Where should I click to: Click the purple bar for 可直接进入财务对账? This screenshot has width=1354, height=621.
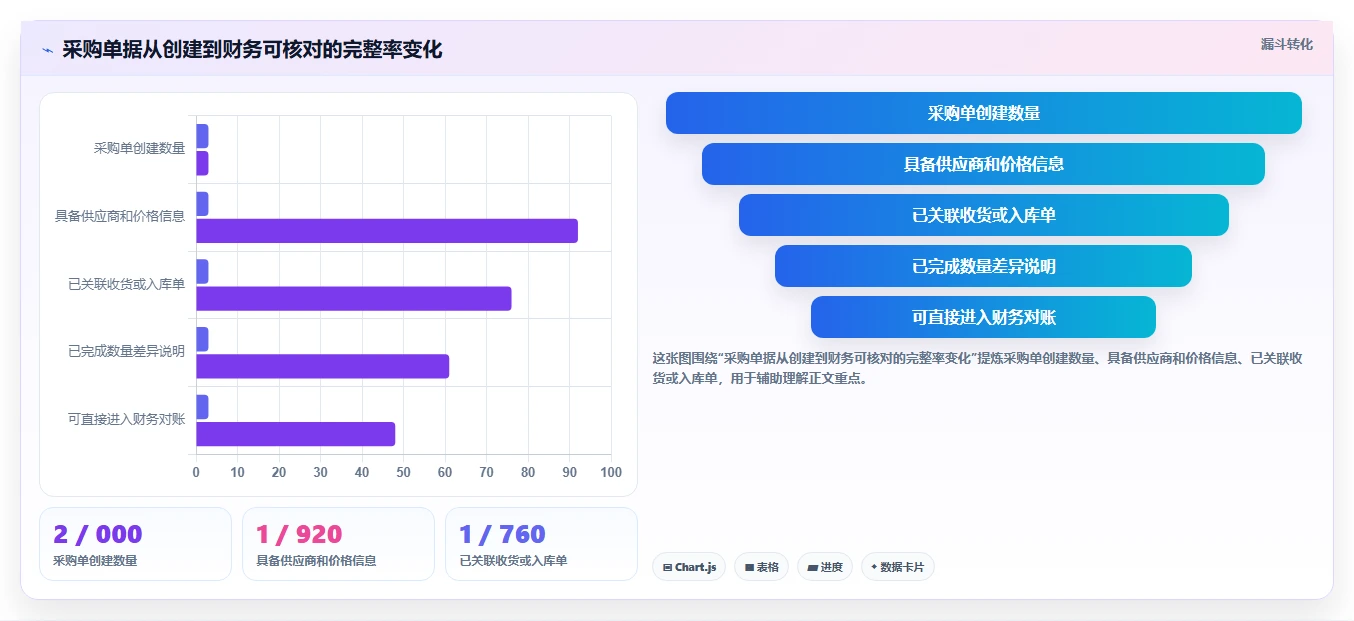[x=296, y=434]
